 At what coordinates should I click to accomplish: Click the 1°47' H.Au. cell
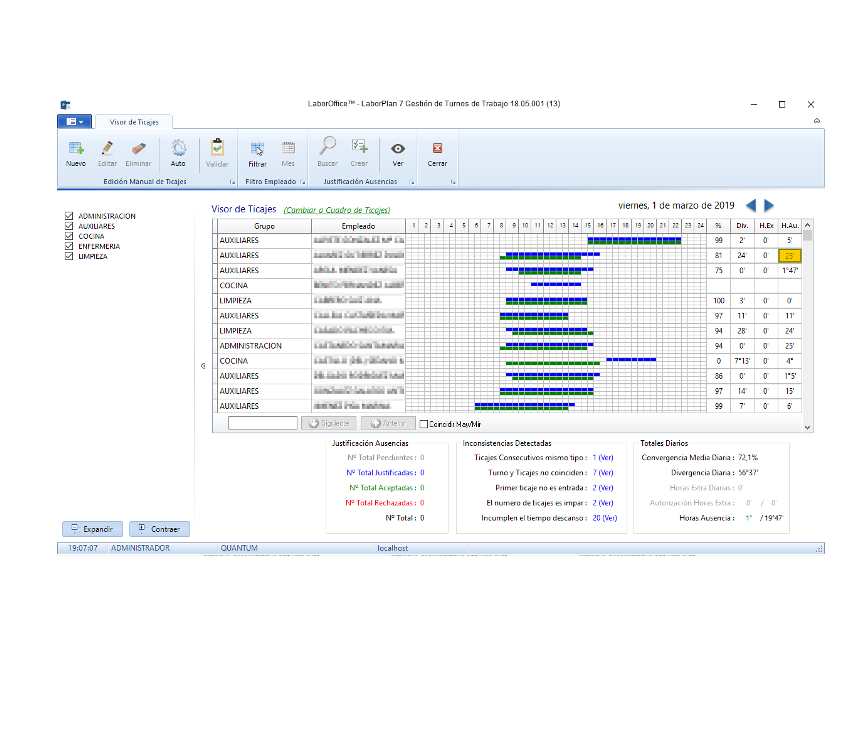[x=790, y=271]
